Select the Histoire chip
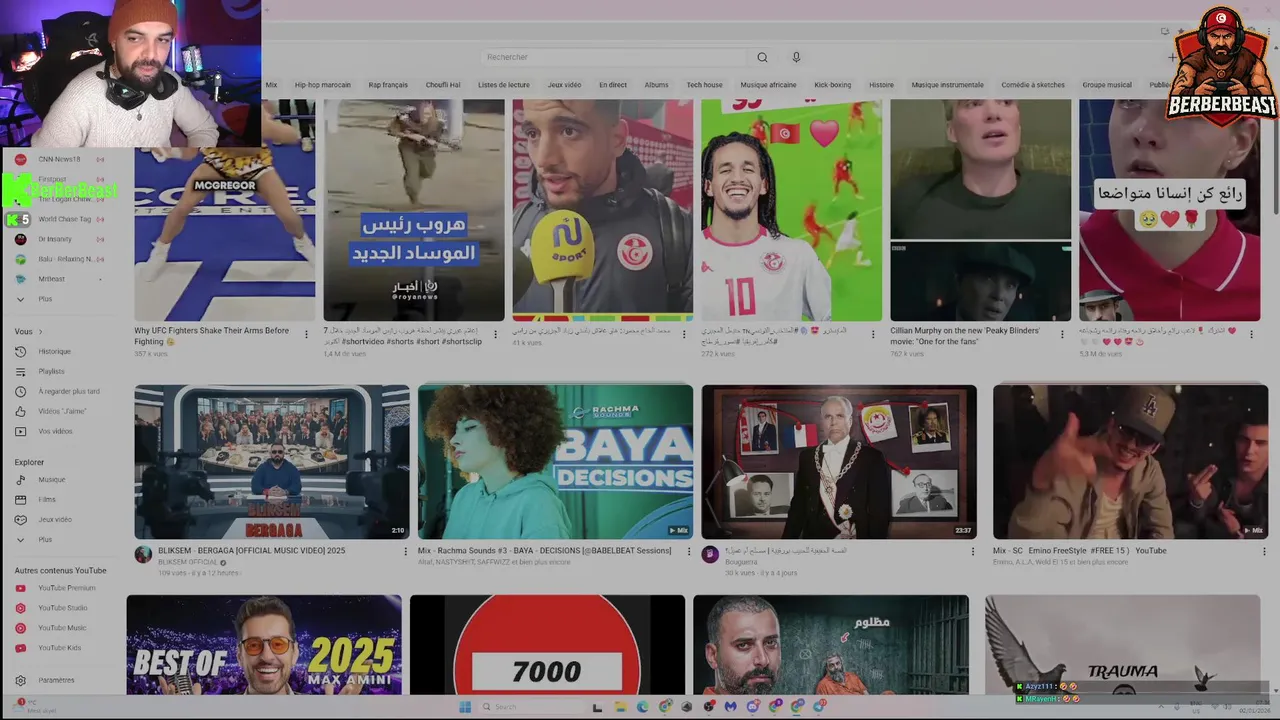Viewport: 1280px width, 720px height. click(x=881, y=85)
